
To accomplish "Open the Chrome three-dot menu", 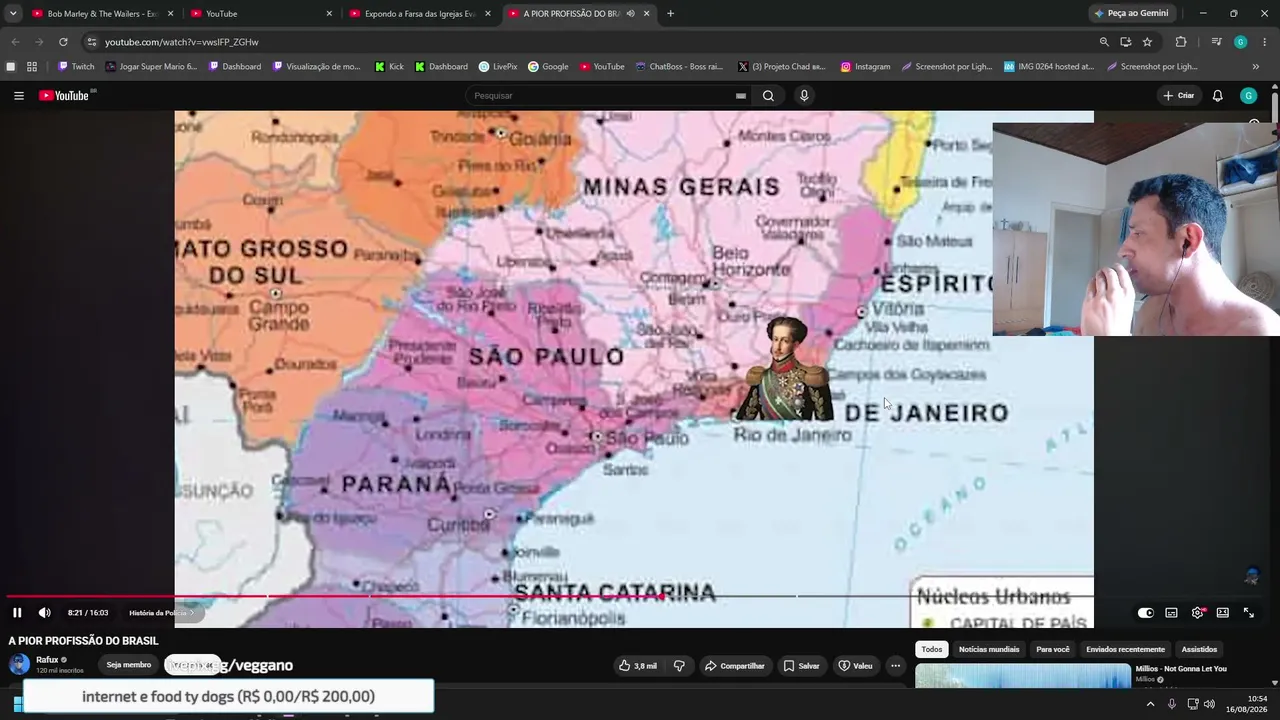I will click(x=1265, y=42).
